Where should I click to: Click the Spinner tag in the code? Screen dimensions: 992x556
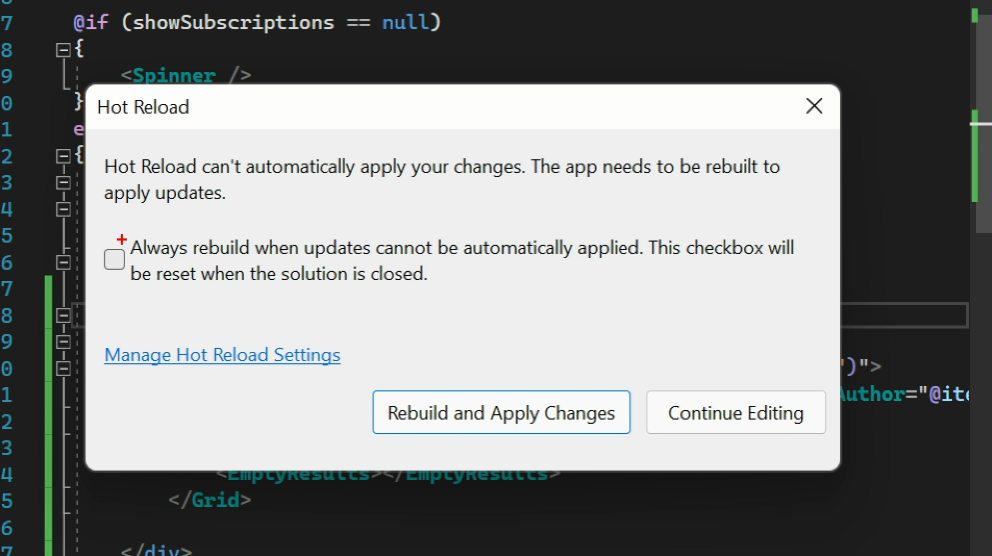tap(175, 76)
